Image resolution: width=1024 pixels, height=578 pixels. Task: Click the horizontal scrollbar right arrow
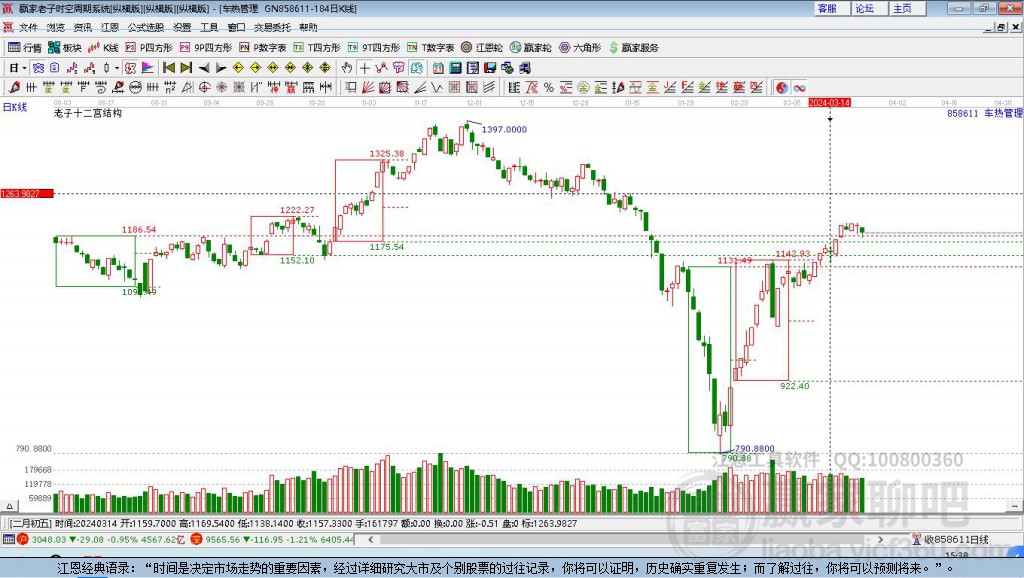click(x=880, y=539)
